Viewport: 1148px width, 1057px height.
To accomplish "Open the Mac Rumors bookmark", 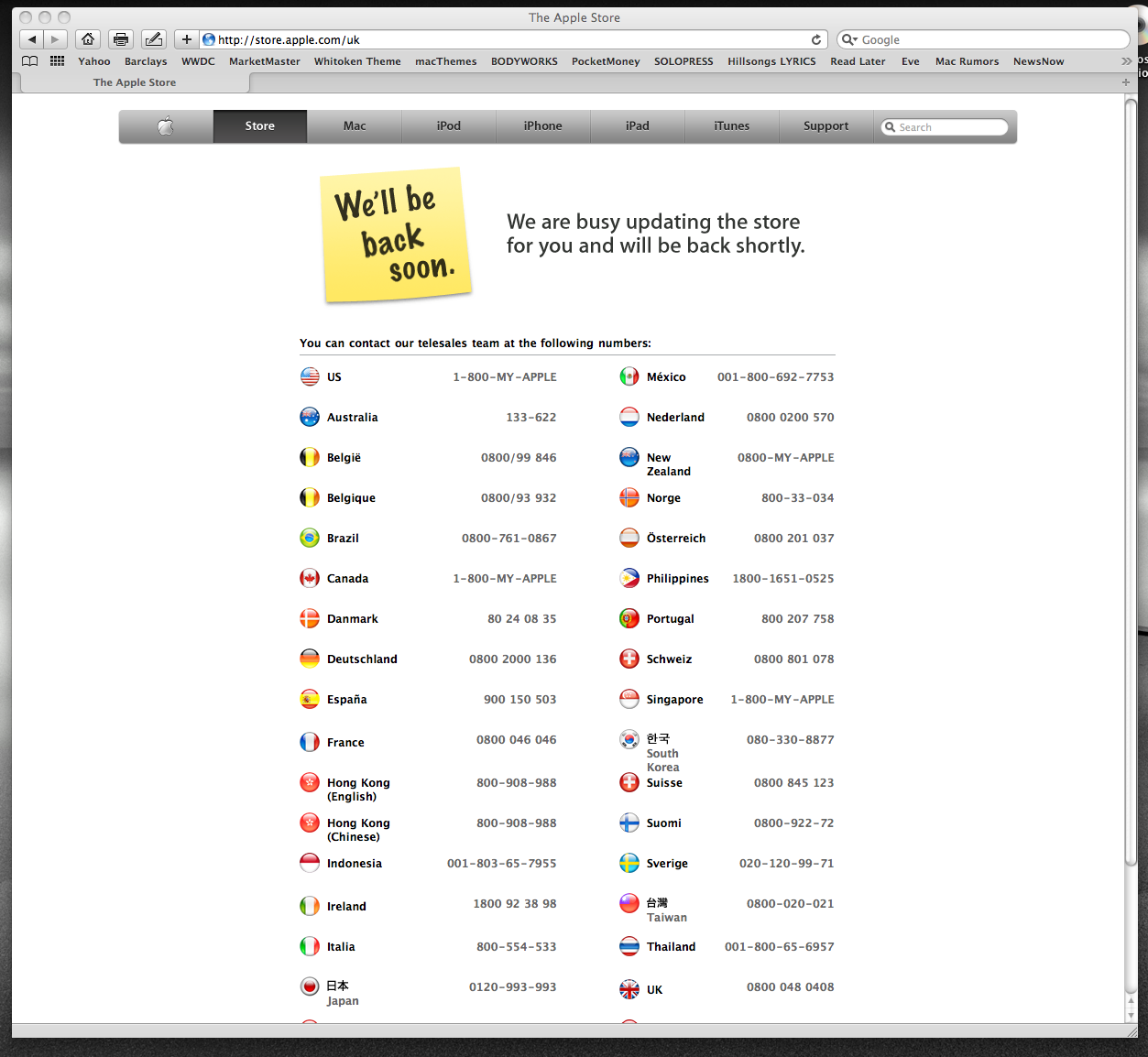I will tap(968, 61).
